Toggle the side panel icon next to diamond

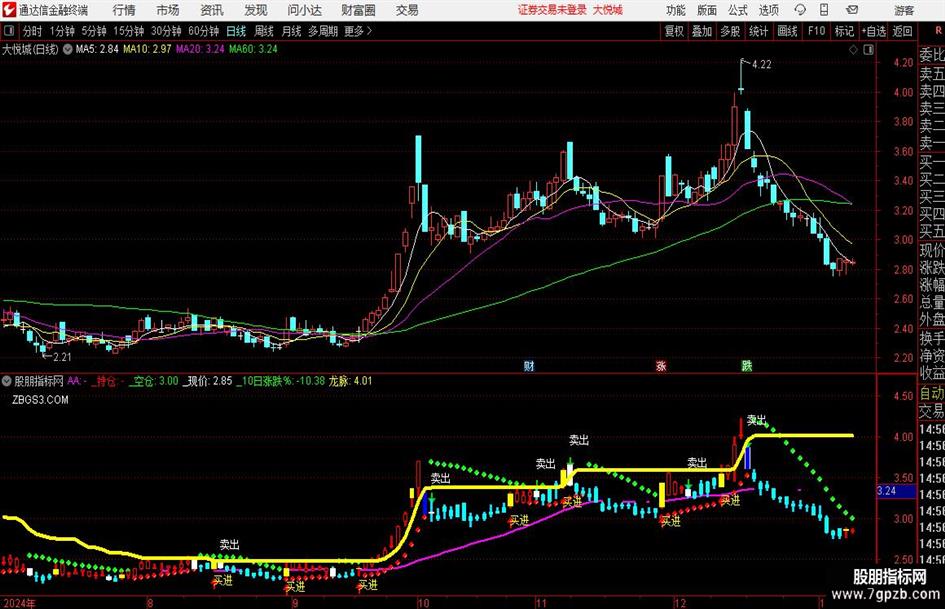(x=868, y=50)
